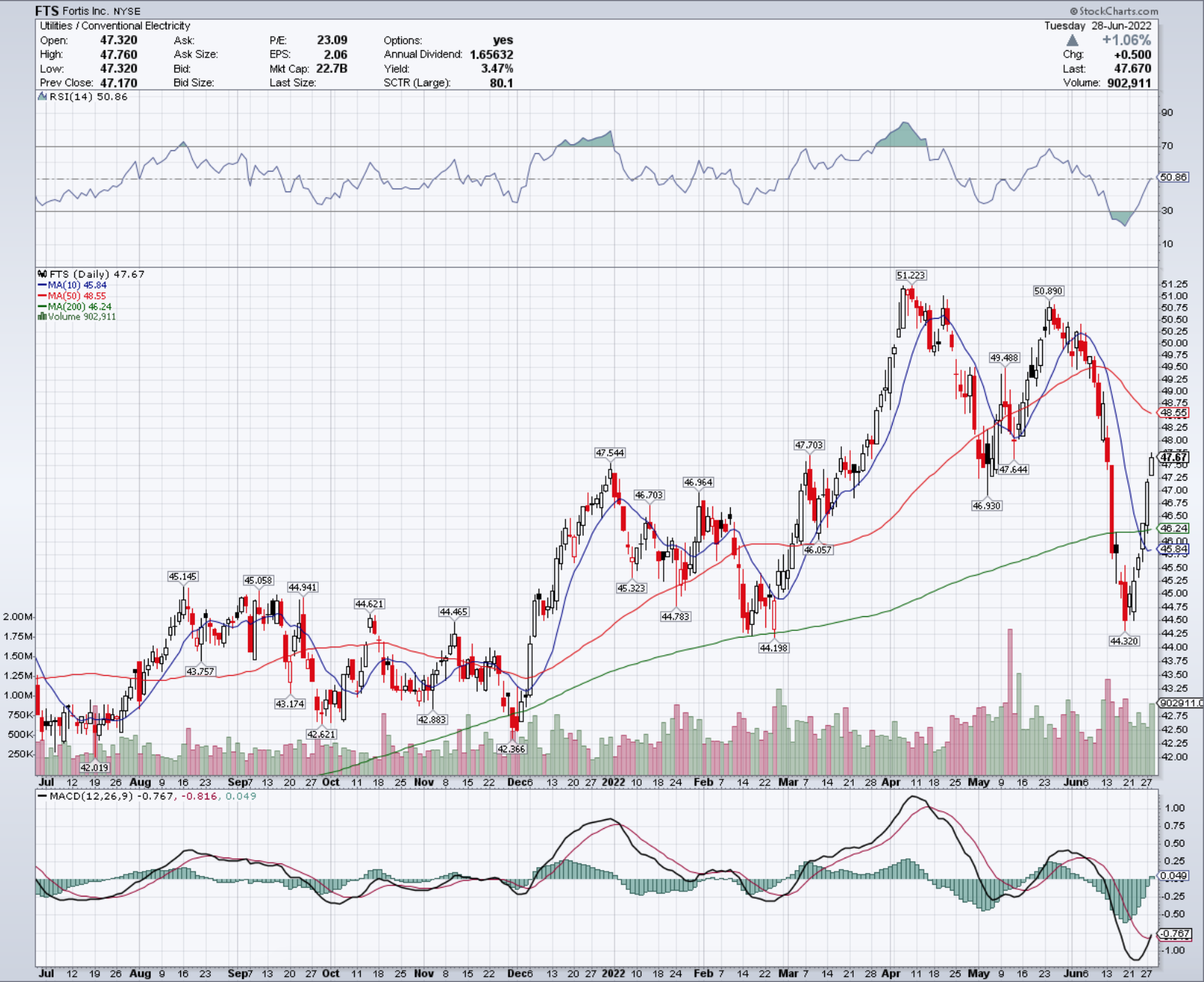1204x982 pixels.
Task: Click the +1.06% percent change figure
Action: click(x=1126, y=40)
